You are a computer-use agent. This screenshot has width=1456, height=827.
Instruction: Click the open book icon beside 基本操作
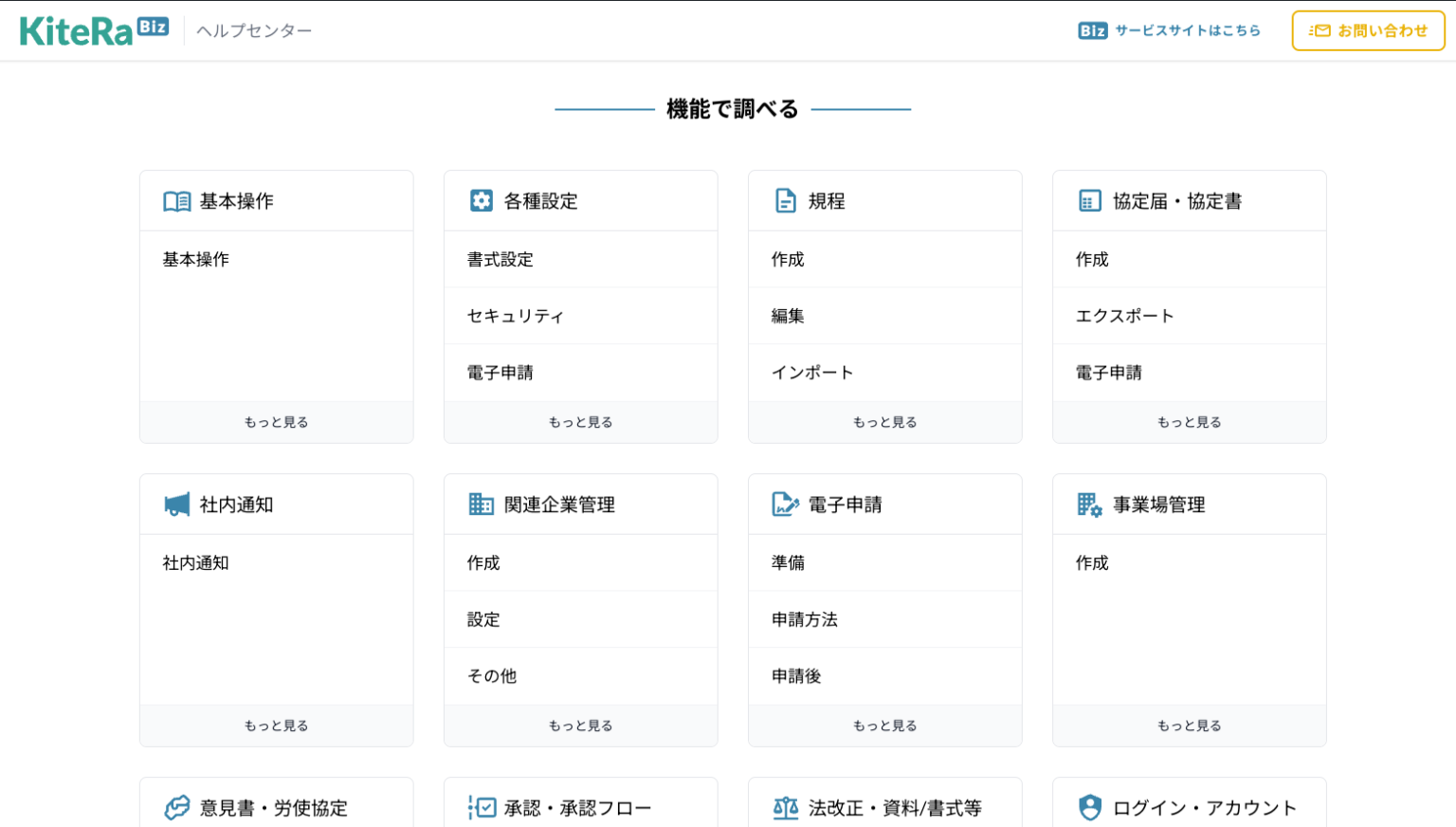[x=176, y=201]
